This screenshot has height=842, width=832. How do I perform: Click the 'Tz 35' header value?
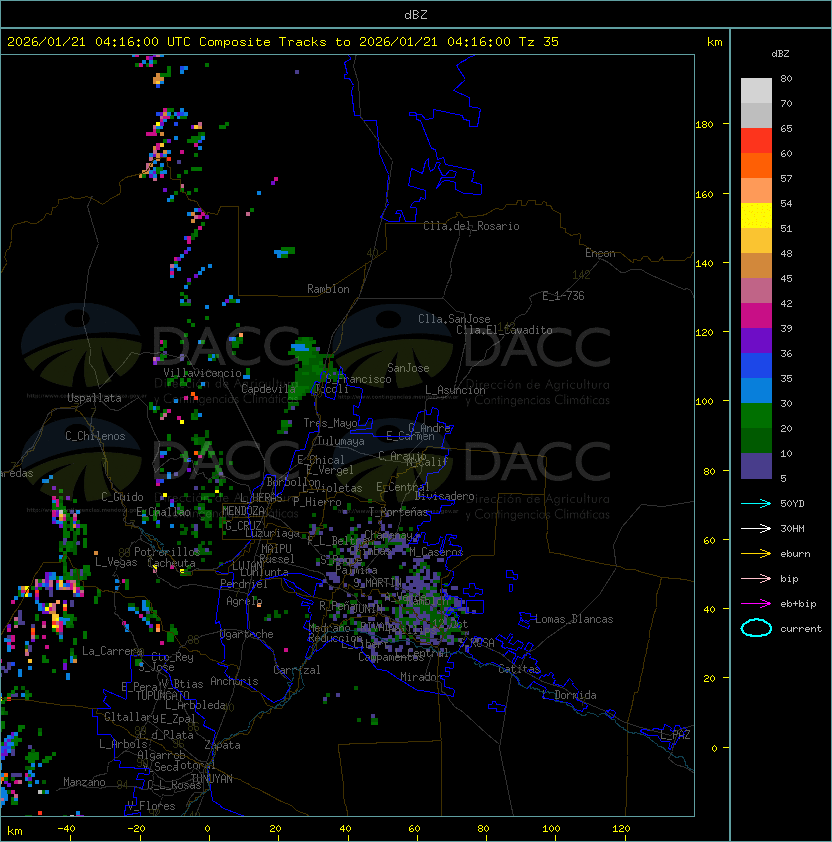[539, 42]
